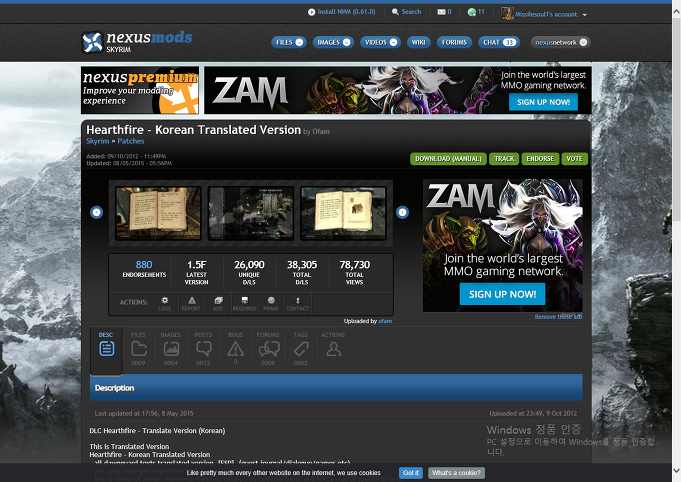Open the Forums tab below stats
681x482 pixels.
[268, 349]
